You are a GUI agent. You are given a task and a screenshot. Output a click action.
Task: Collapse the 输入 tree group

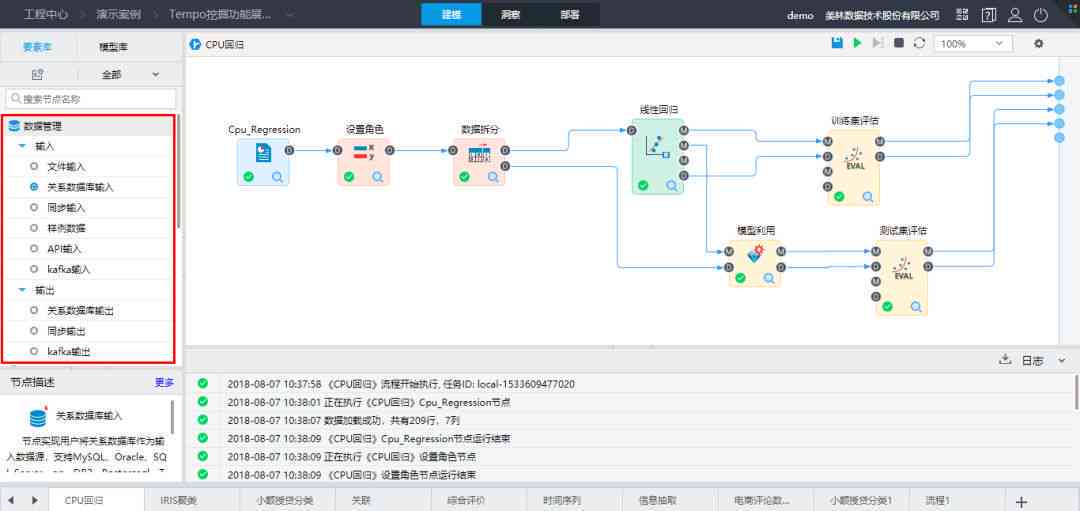point(22,147)
